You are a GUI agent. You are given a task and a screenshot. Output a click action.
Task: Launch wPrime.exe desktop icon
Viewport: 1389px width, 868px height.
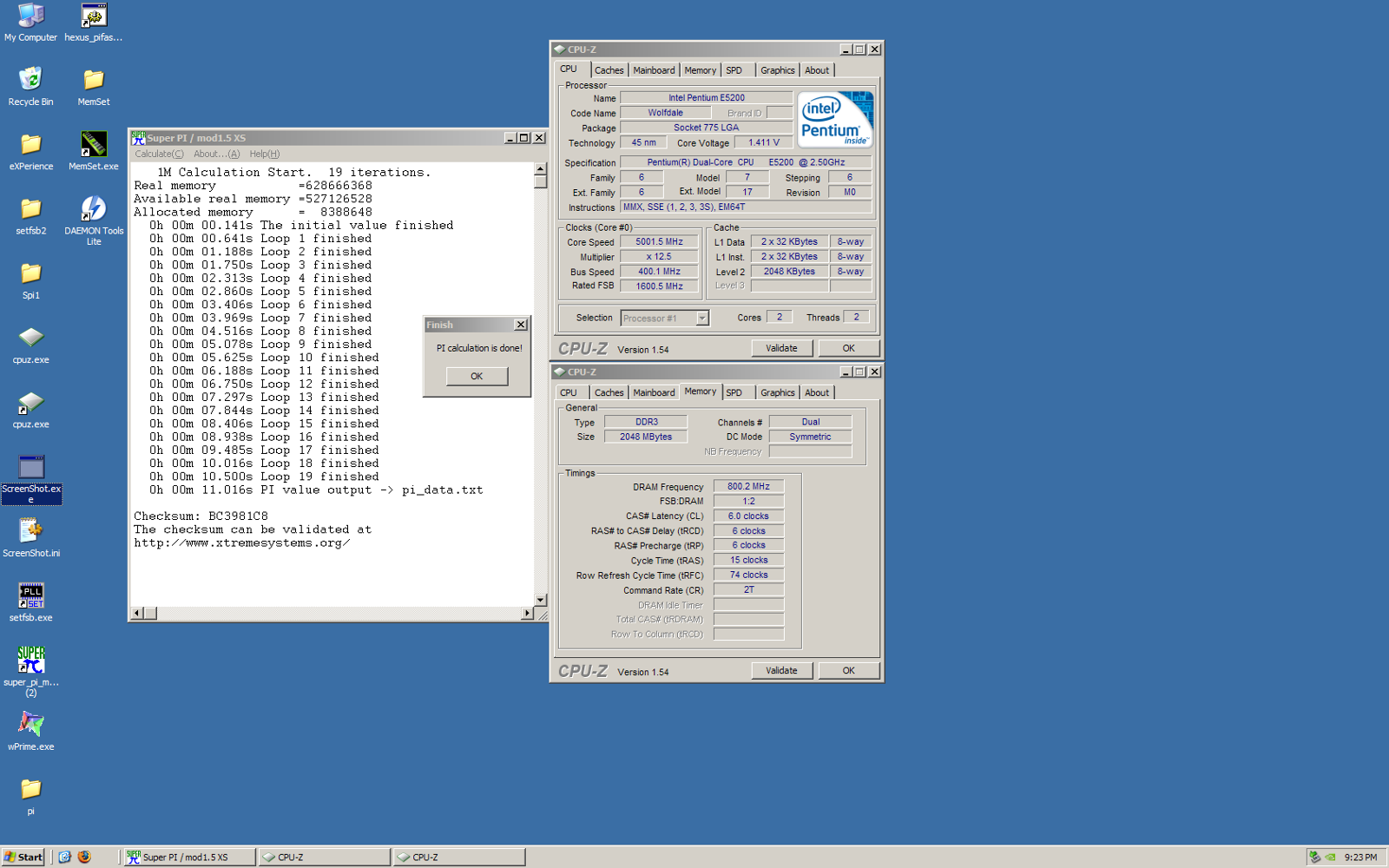coord(31,732)
